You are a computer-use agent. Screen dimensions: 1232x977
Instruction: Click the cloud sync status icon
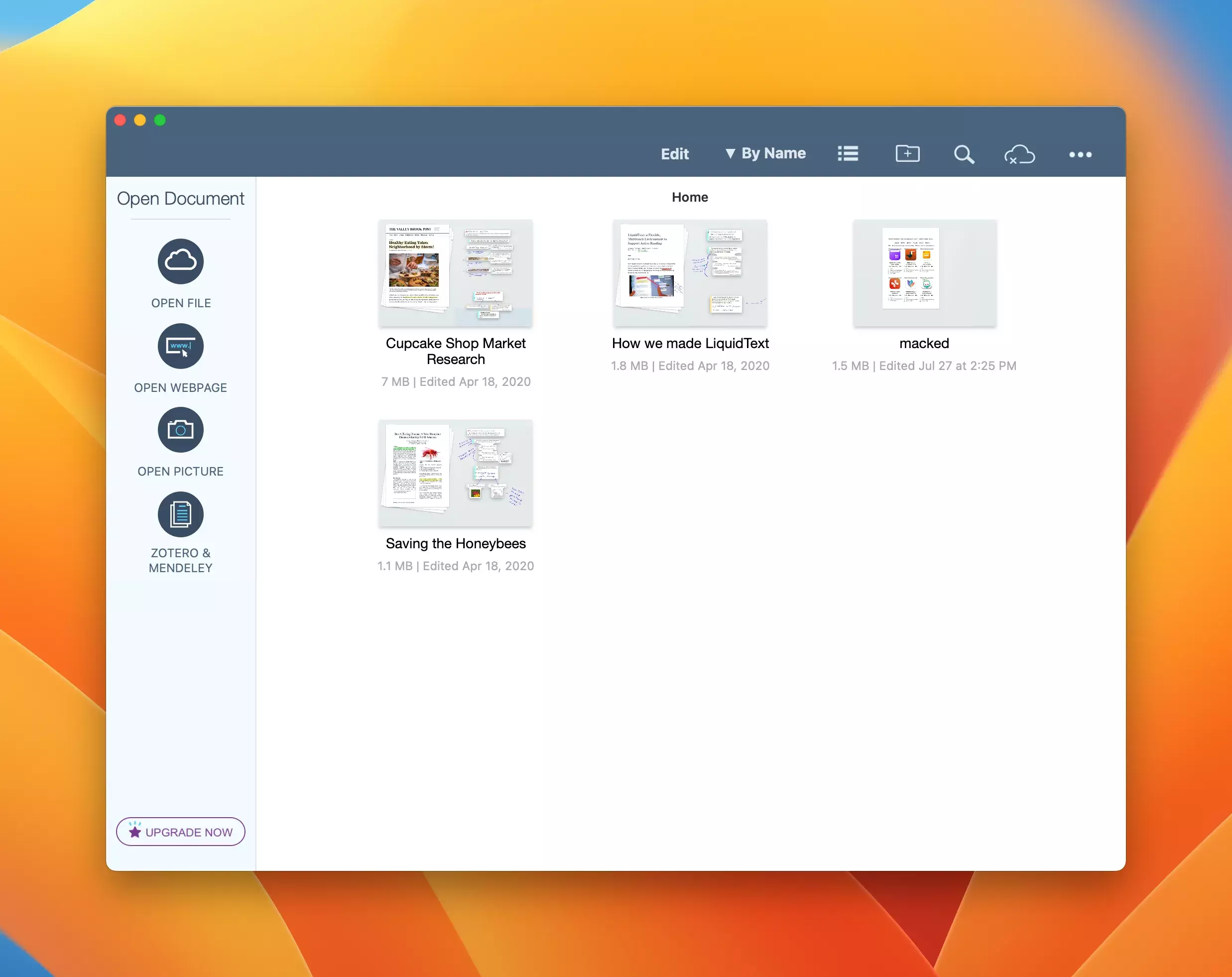1019,154
